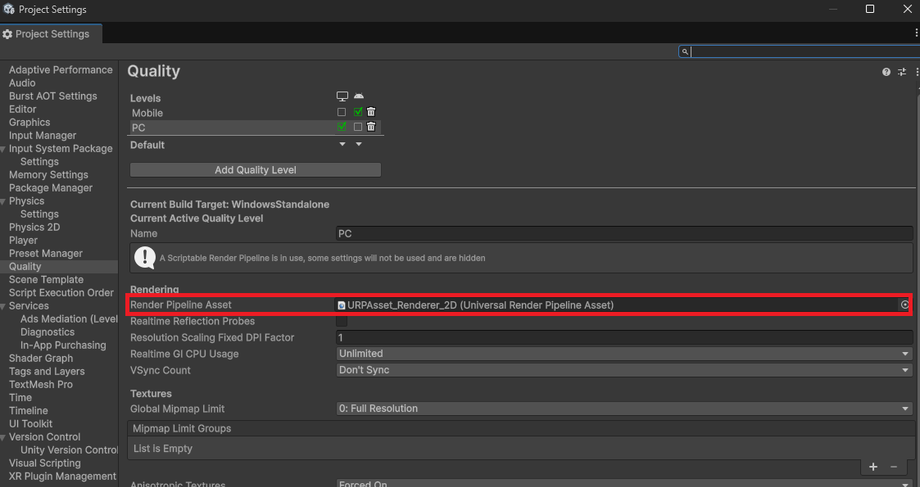
Task: Open UI Toolkit settings
Action: (31, 424)
